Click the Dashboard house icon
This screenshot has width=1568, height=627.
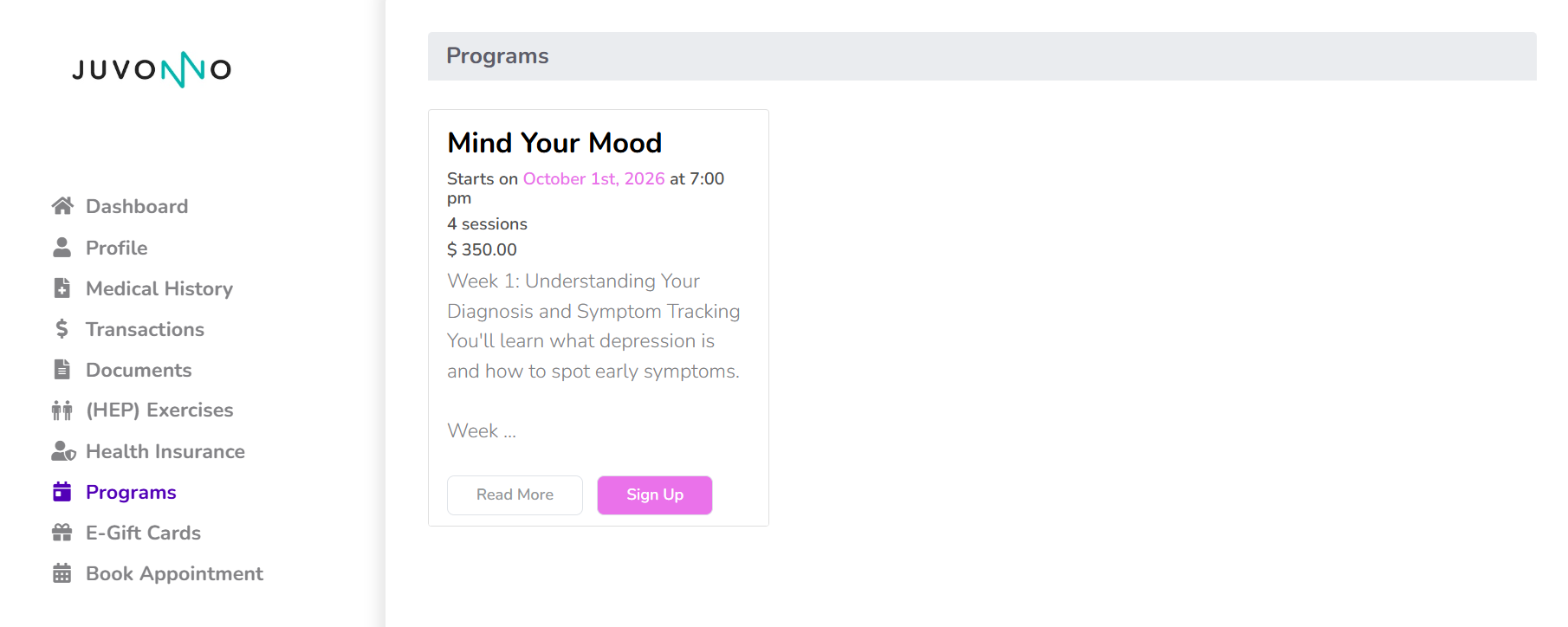click(62, 206)
